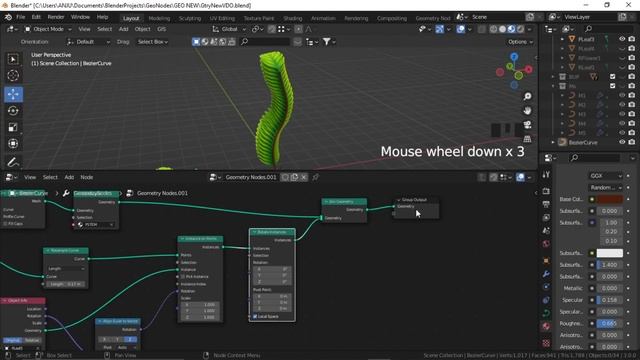Activate the 3D Cursor tool
Viewport: 640px width, 360px height.
pyautogui.click(x=13, y=76)
